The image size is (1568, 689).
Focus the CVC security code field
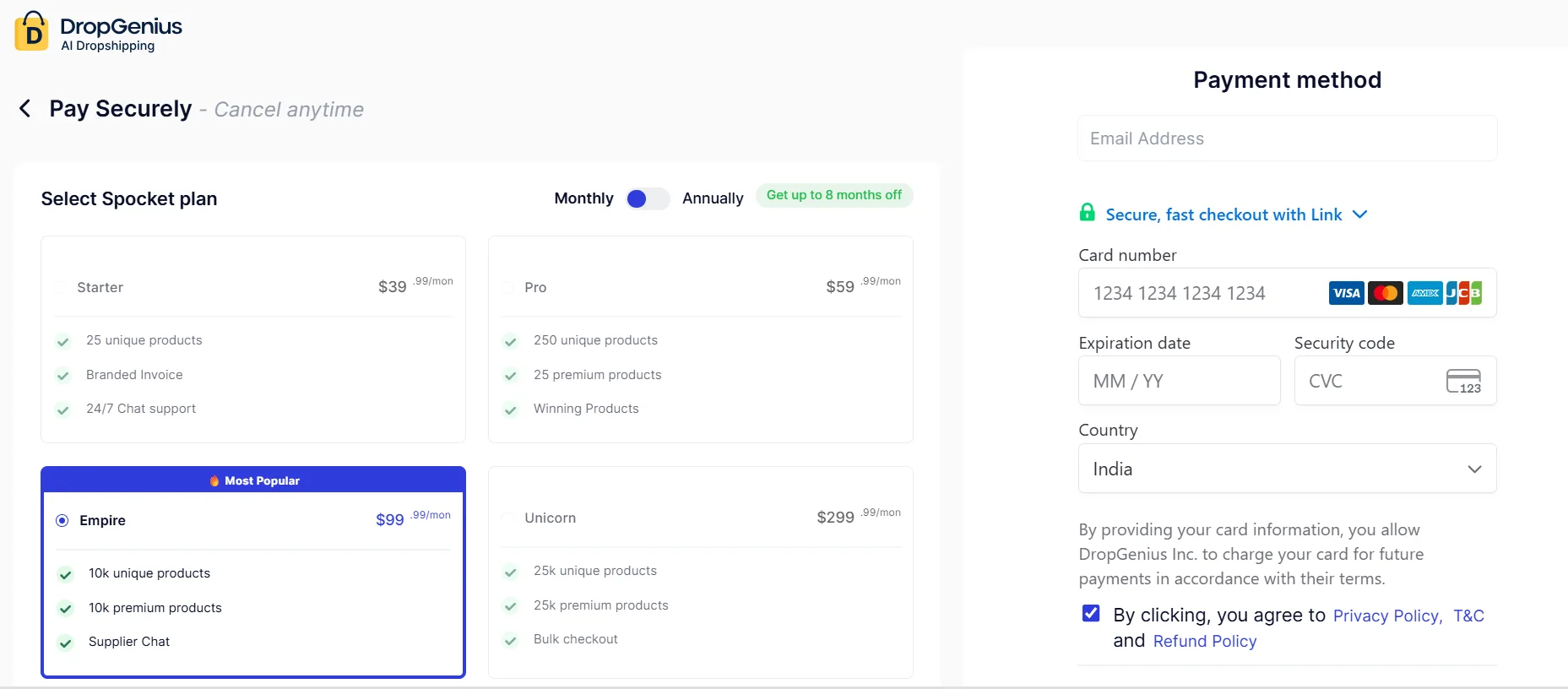coord(1395,381)
